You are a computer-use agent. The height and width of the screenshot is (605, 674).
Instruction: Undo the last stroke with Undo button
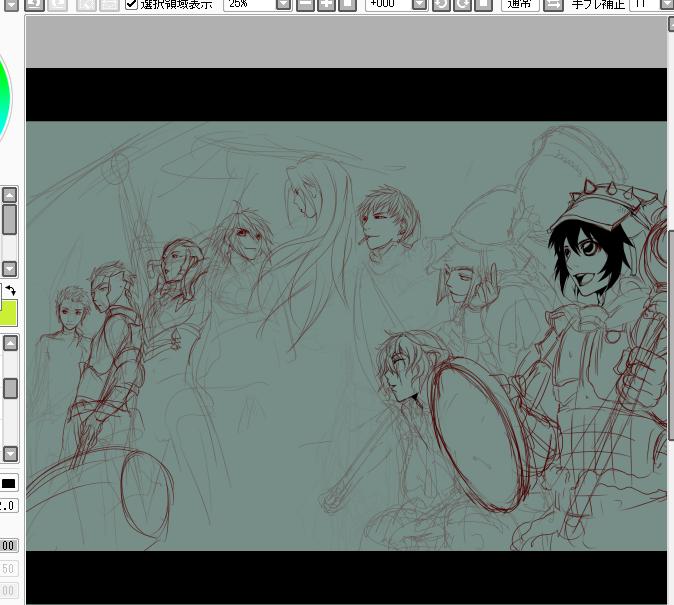coord(35,4)
